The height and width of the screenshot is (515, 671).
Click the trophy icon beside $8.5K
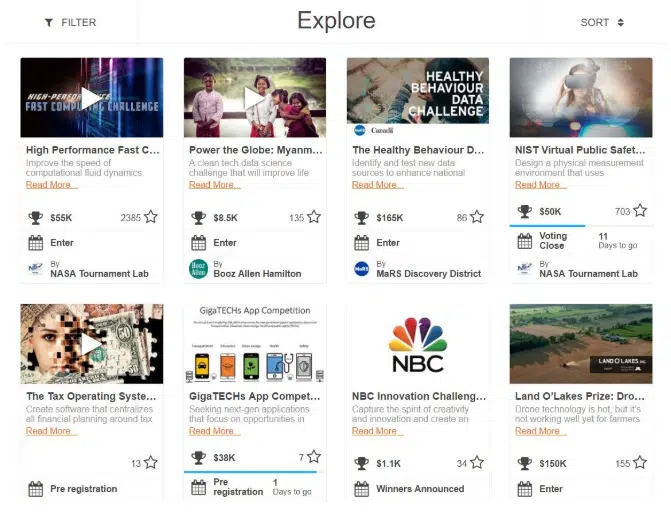(199, 218)
